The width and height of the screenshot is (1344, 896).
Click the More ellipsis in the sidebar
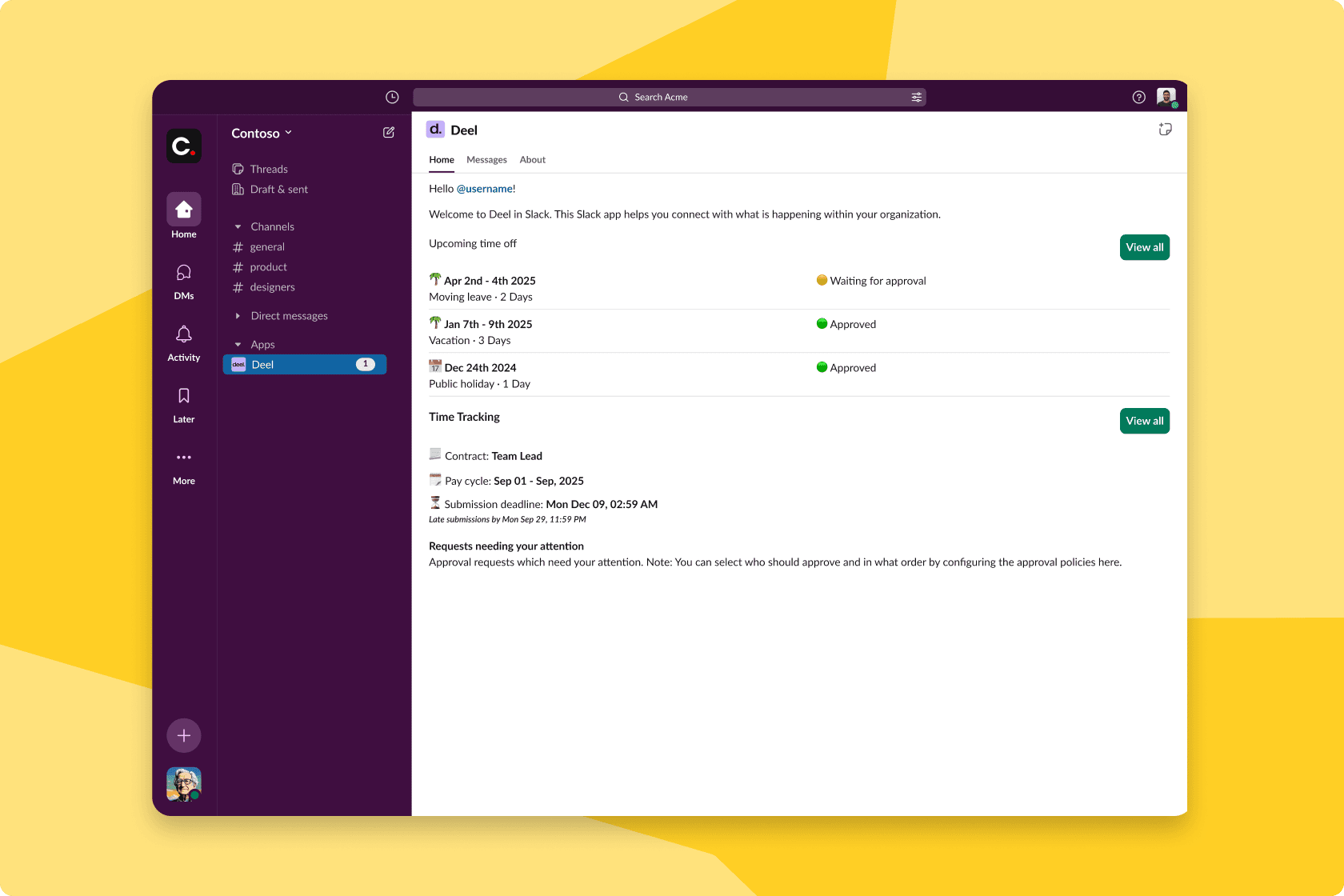183,464
